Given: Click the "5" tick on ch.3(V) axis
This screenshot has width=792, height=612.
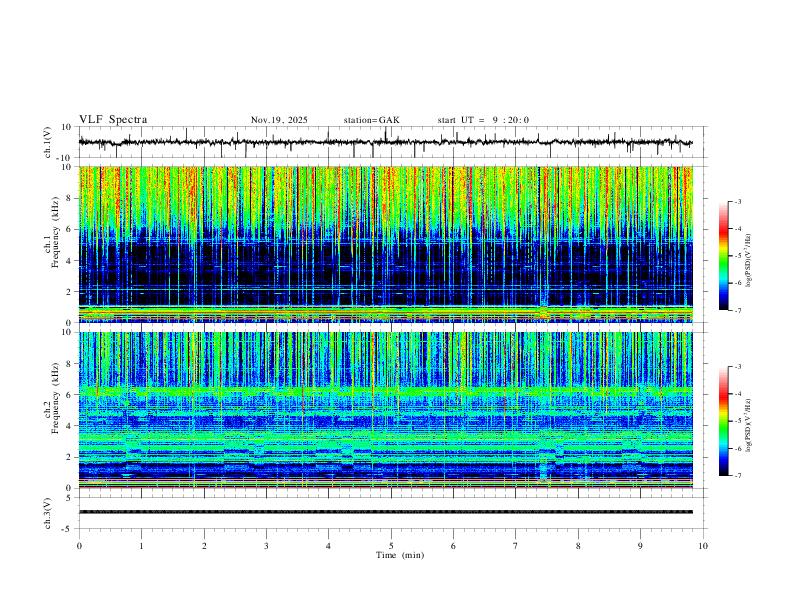Looking at the screenshot, I should 70,498.
